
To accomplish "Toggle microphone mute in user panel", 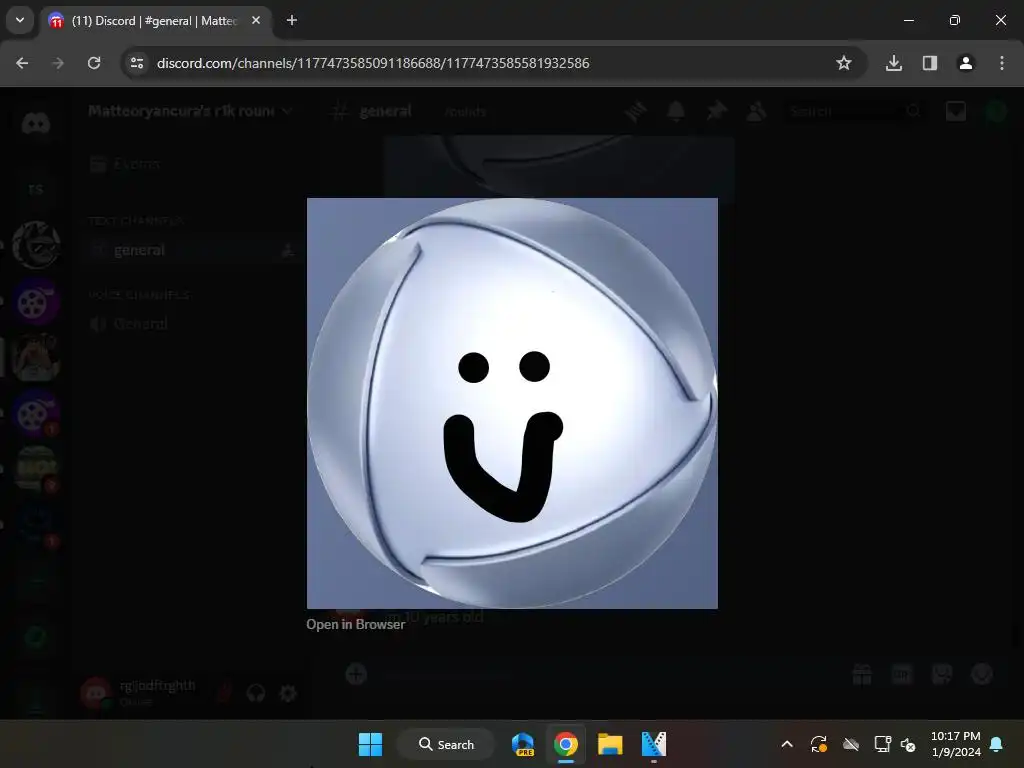I will click(x=224, y=693).
